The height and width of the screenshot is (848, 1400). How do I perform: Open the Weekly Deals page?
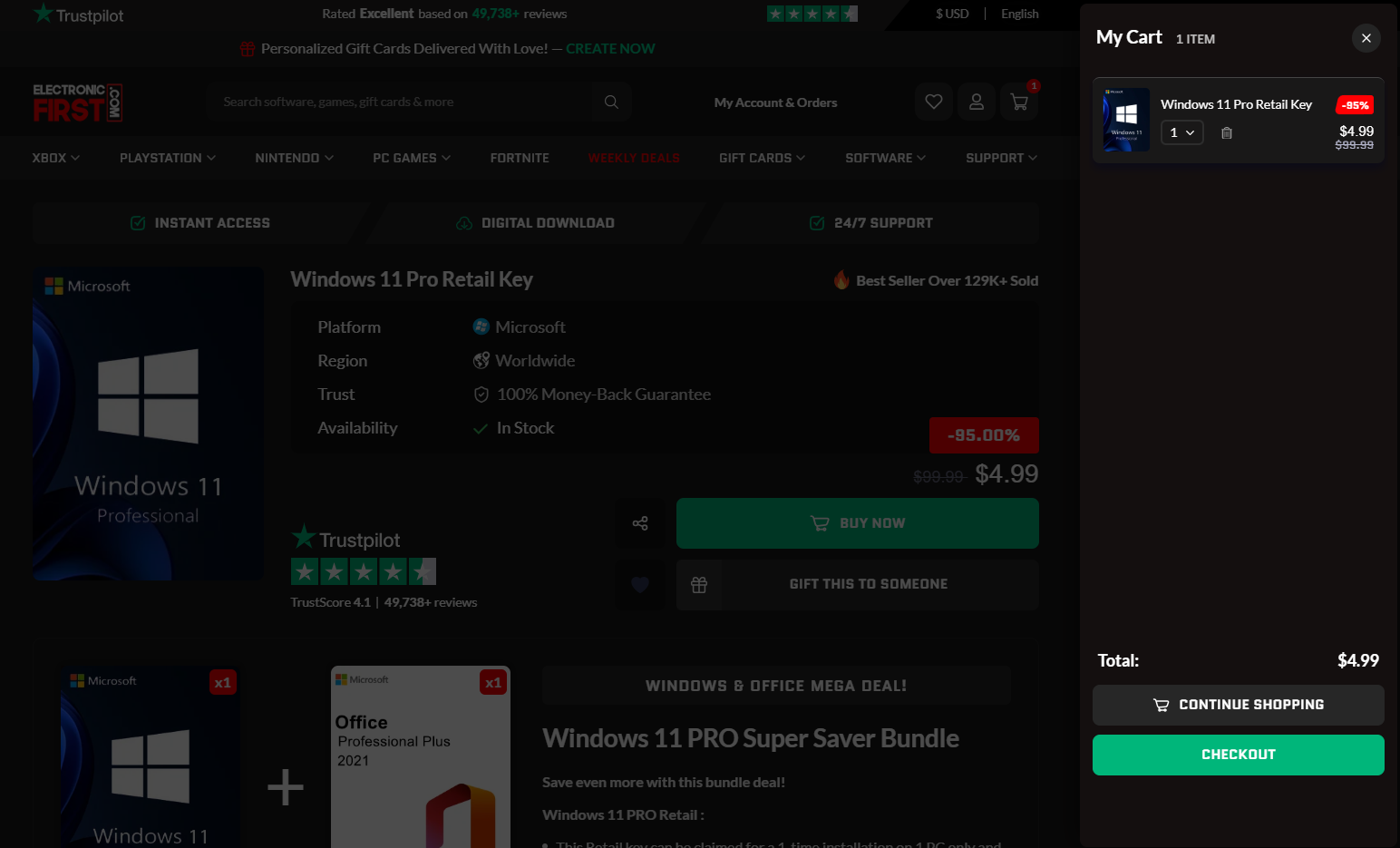[x=634, y=158]
